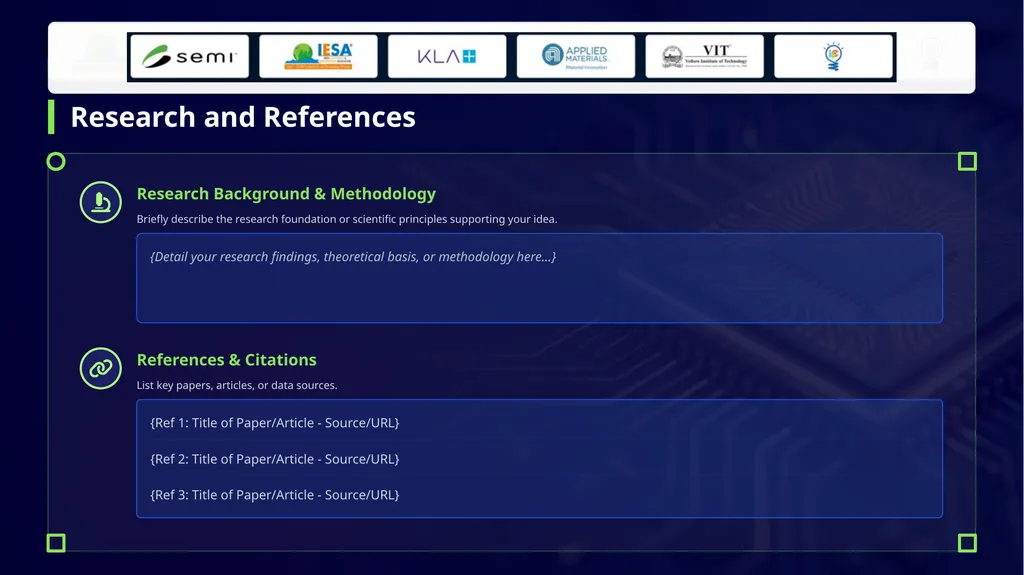Click the Ref 2 placeholder line
1024x575 pixels.
pyautogui.click(x=274, y=459)
